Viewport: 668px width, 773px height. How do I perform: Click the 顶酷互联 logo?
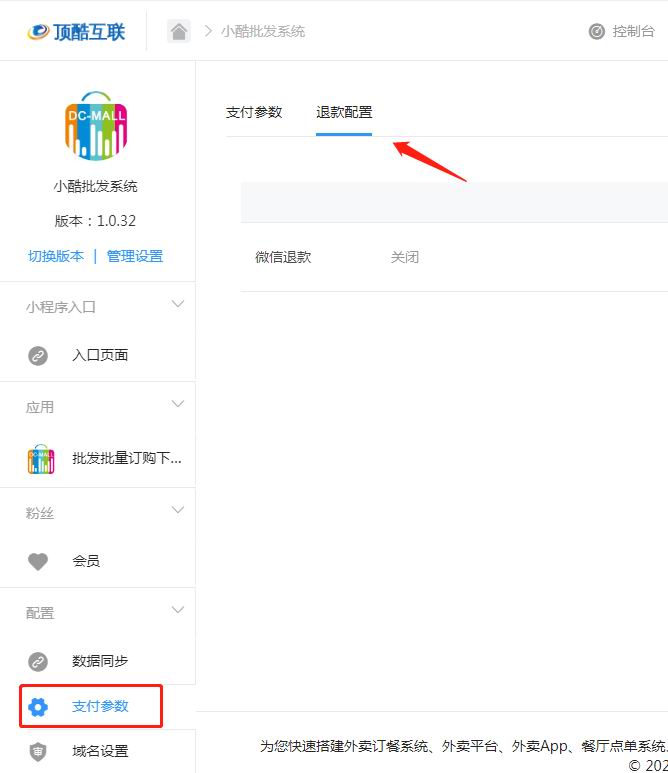pyautogui.click(x=76, y=32)
